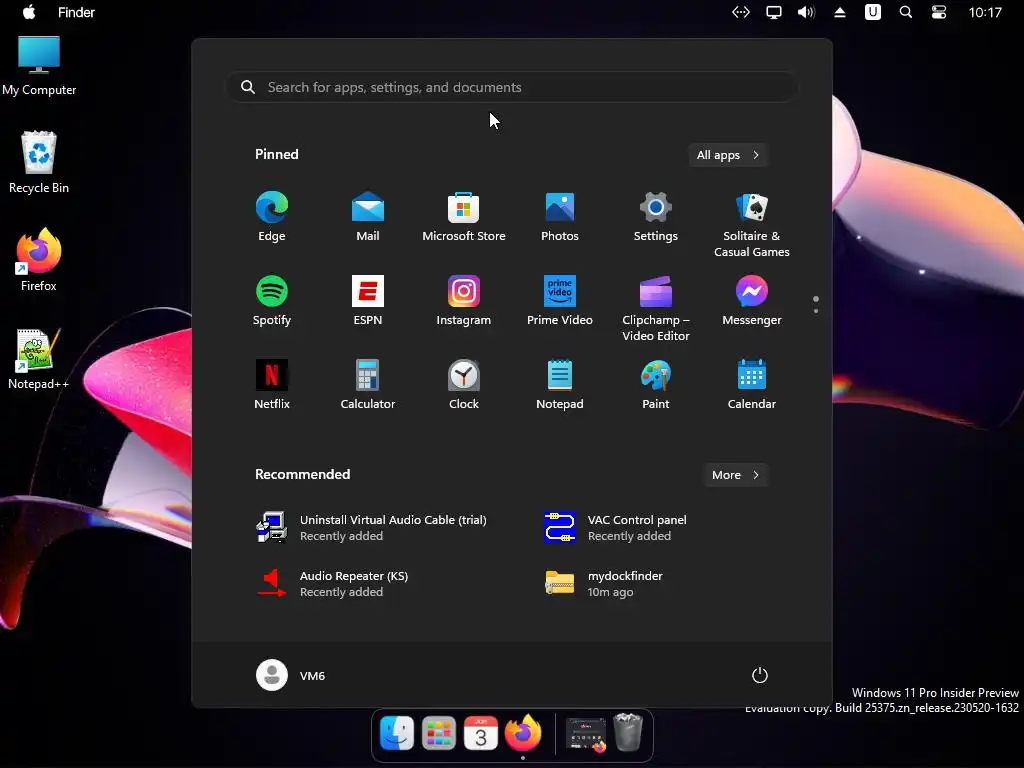Open the Clock app
The height and width of the screenshot is (768, 1024).
(464, 385)
